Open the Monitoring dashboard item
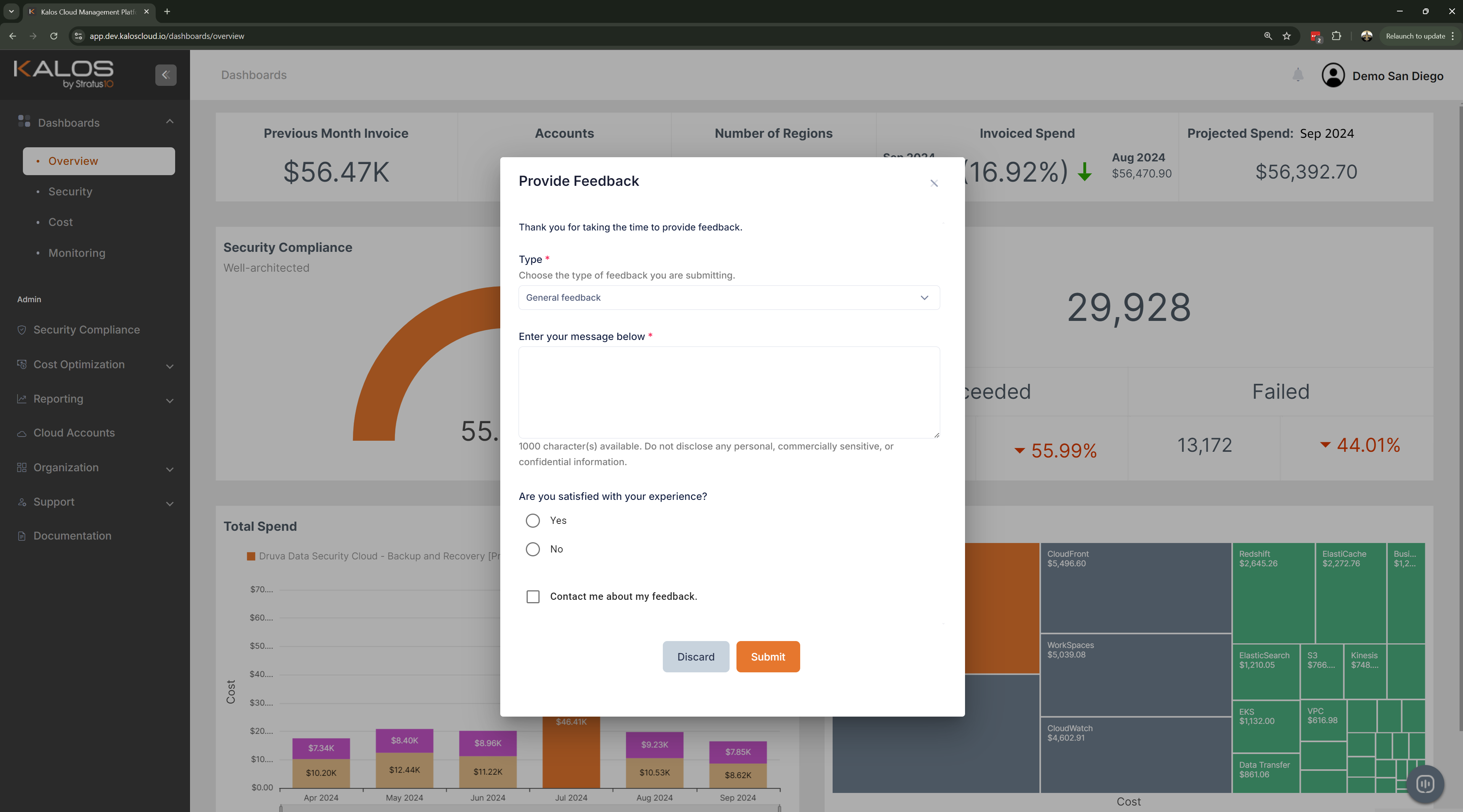Viewport: 1463px width, 812px height. [x=77, y=253]
